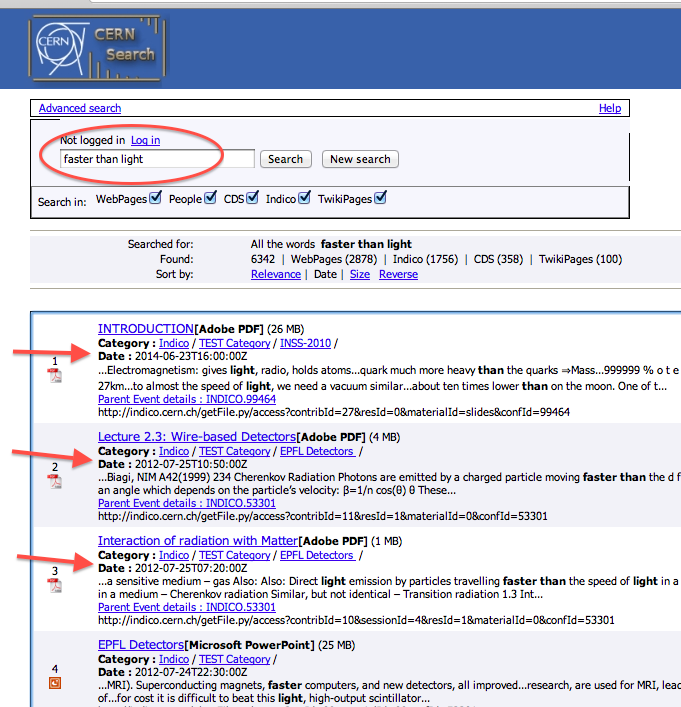Open EPFL Detectors category under Interaction of radiation
This screenshot has width=681, height=707.
point(317,555)
